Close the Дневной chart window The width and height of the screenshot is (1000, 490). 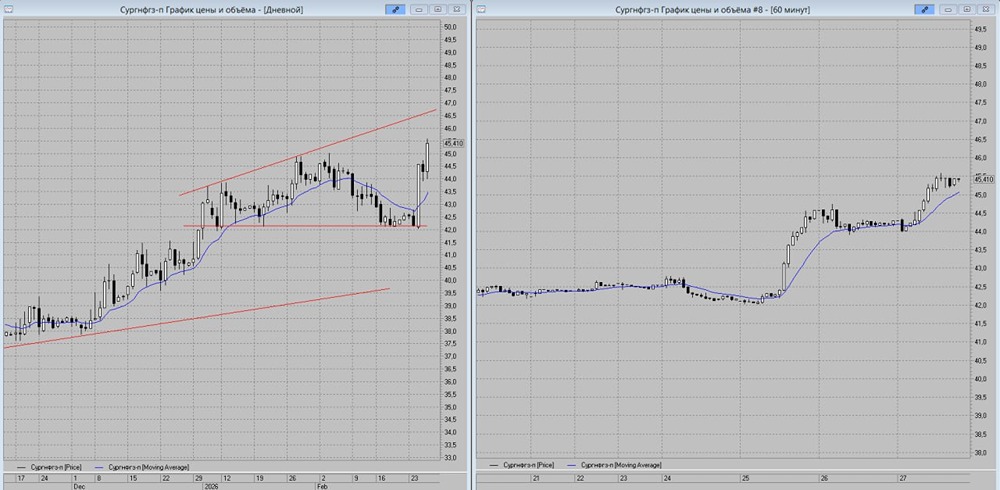click(457, 9)
